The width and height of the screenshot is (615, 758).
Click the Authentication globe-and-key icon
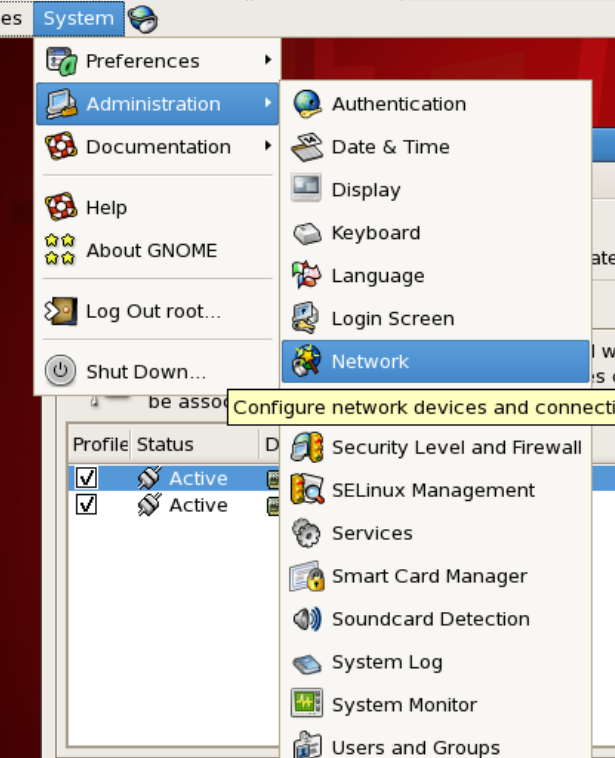click(307, 103)
